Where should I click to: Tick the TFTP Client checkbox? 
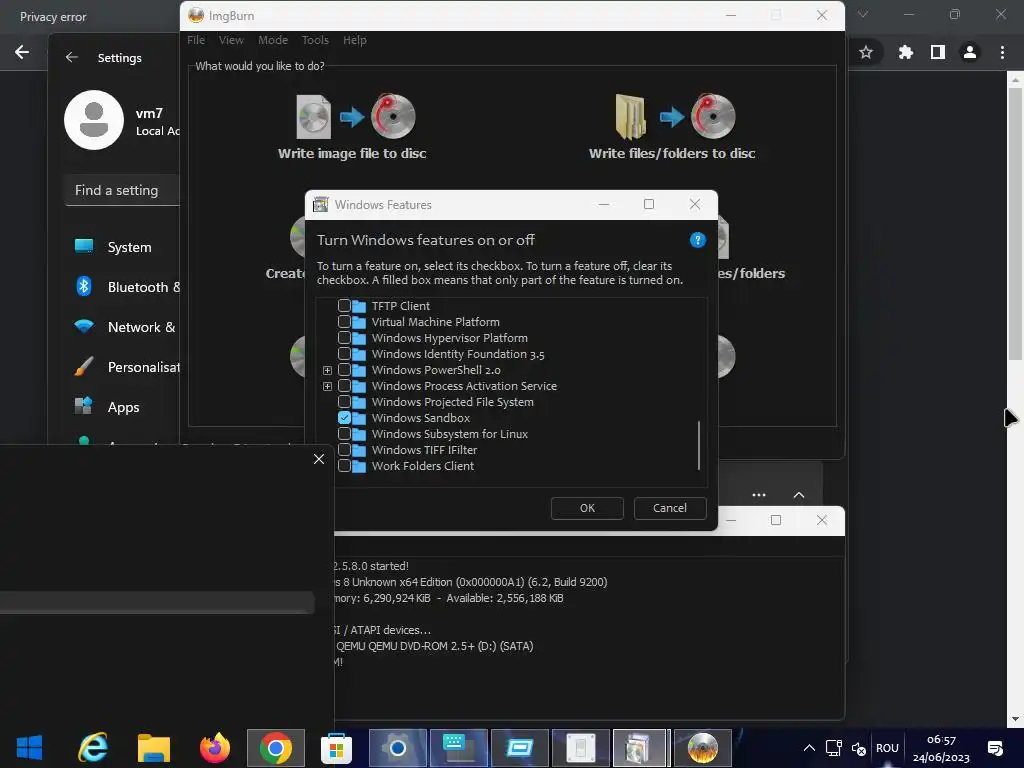click(344, 305)
